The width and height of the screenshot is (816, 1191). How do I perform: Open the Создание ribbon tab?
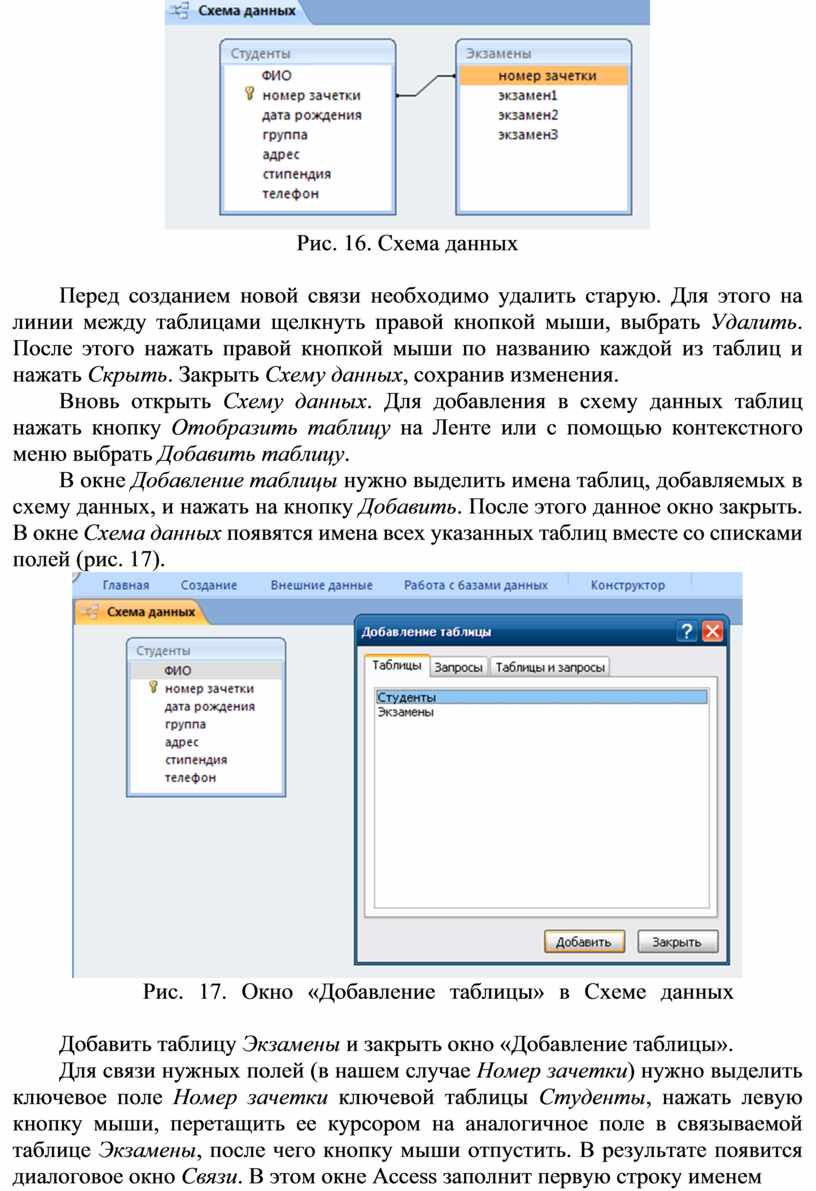click(x=209, y=585)
